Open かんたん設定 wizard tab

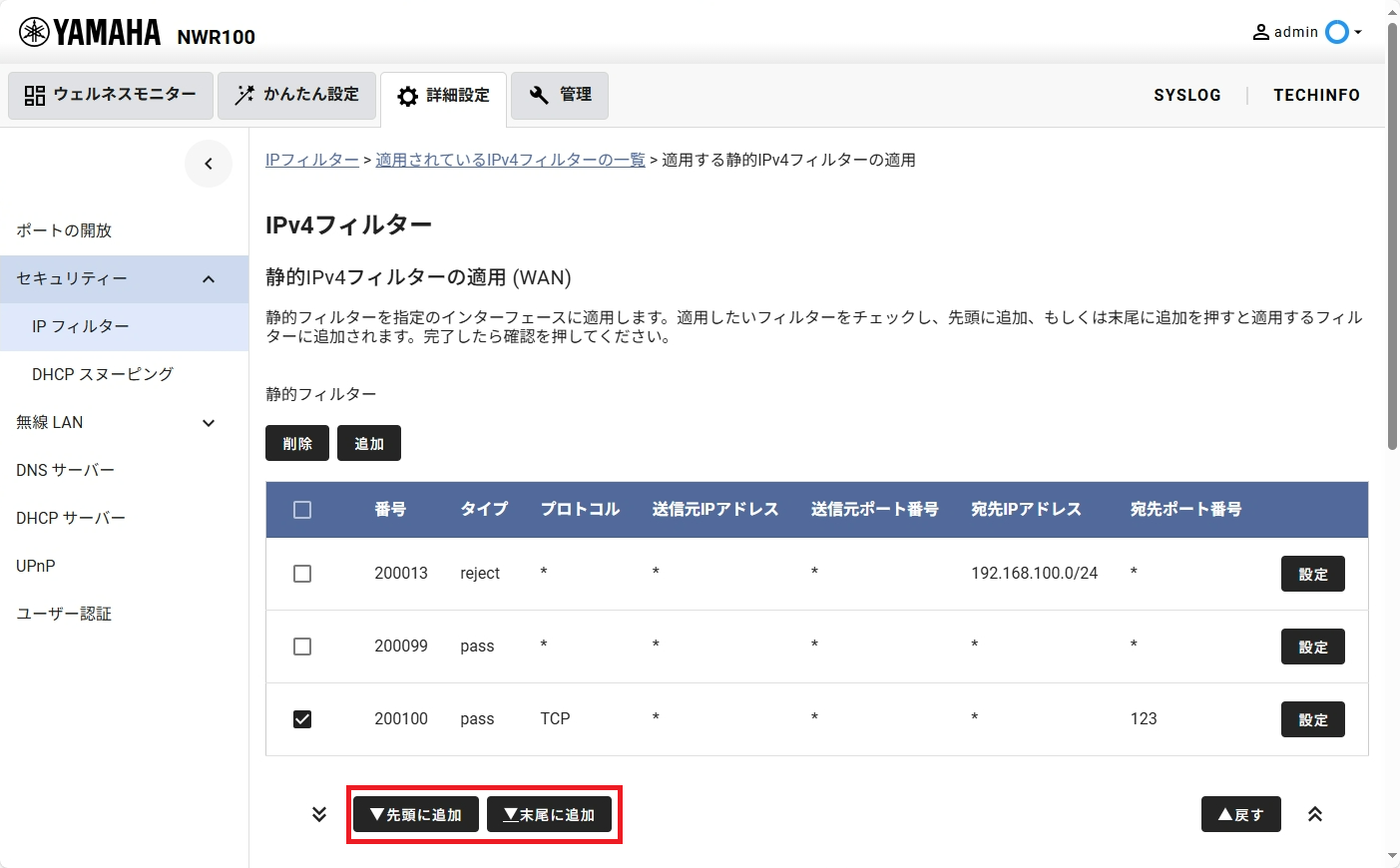296,95
